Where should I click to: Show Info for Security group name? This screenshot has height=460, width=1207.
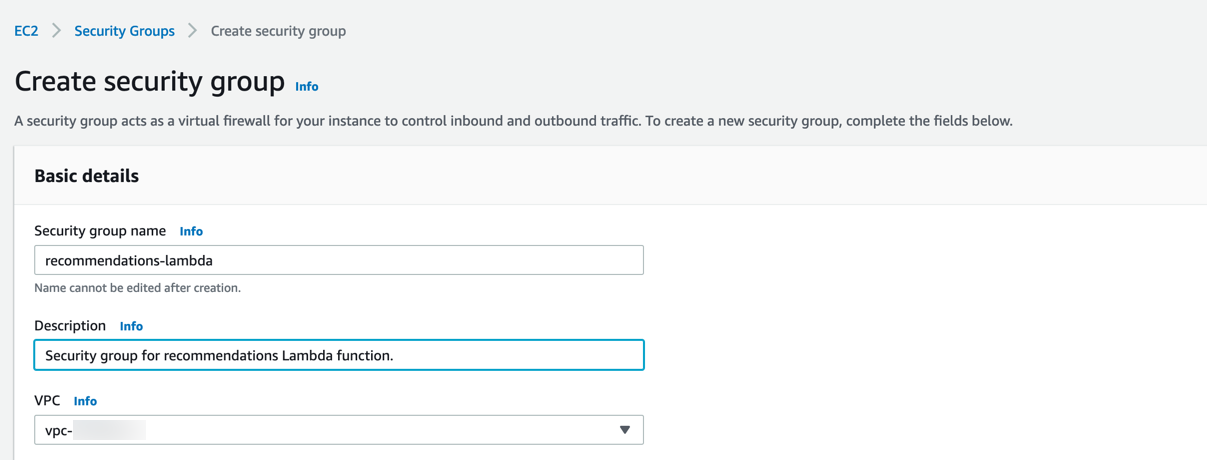pyautogui.click(x=191, y=231)
